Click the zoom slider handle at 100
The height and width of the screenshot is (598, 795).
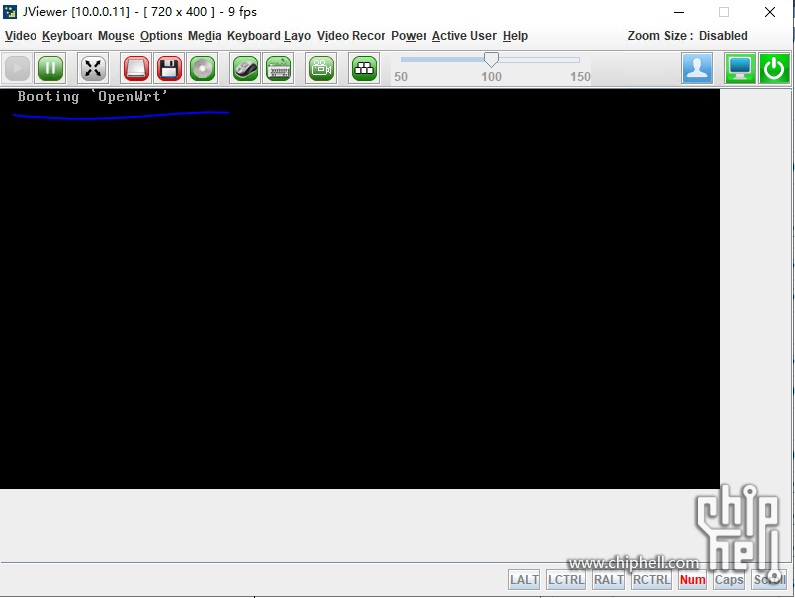tap(491, 59)
